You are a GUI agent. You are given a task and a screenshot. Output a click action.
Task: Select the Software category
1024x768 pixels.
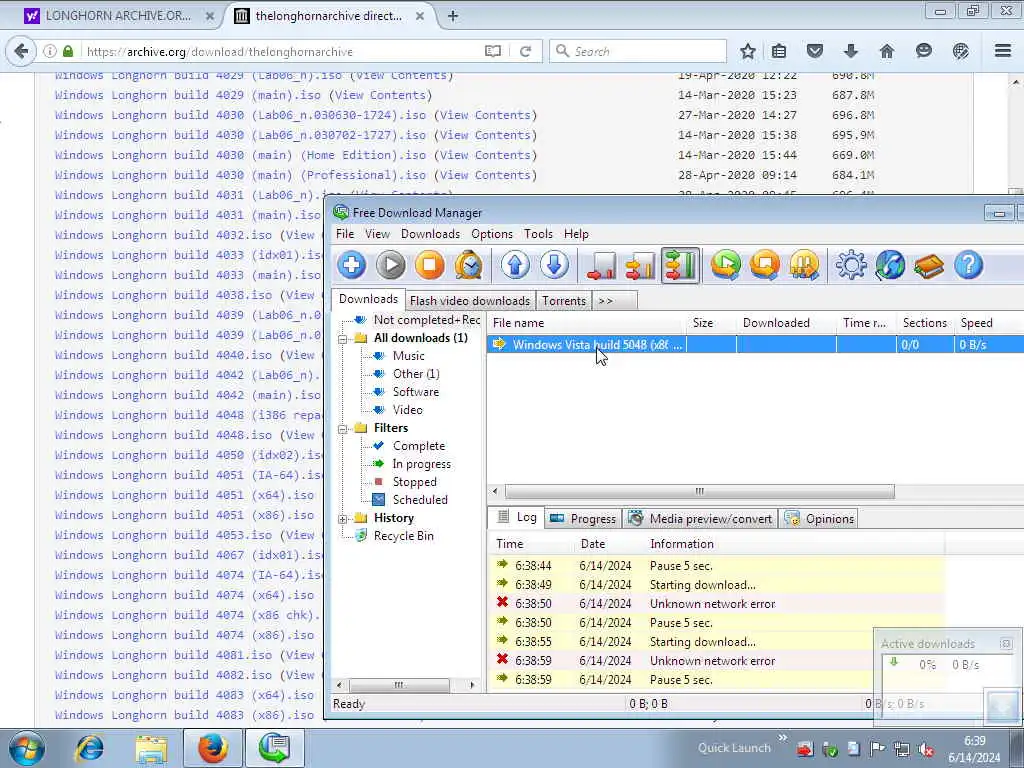pos(415,392)
